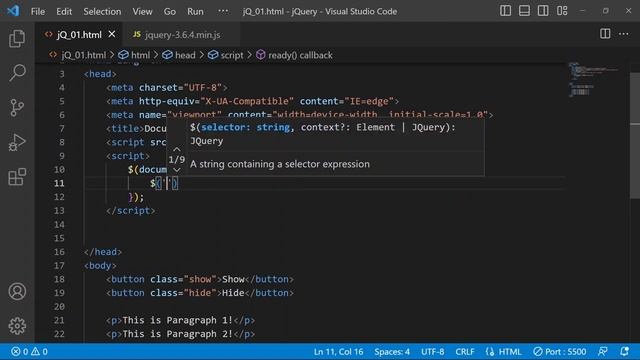Click Ln 11, Col 16 status item
Screen dimensions: 640x360
pyautogui.click(x=338, y=351)
